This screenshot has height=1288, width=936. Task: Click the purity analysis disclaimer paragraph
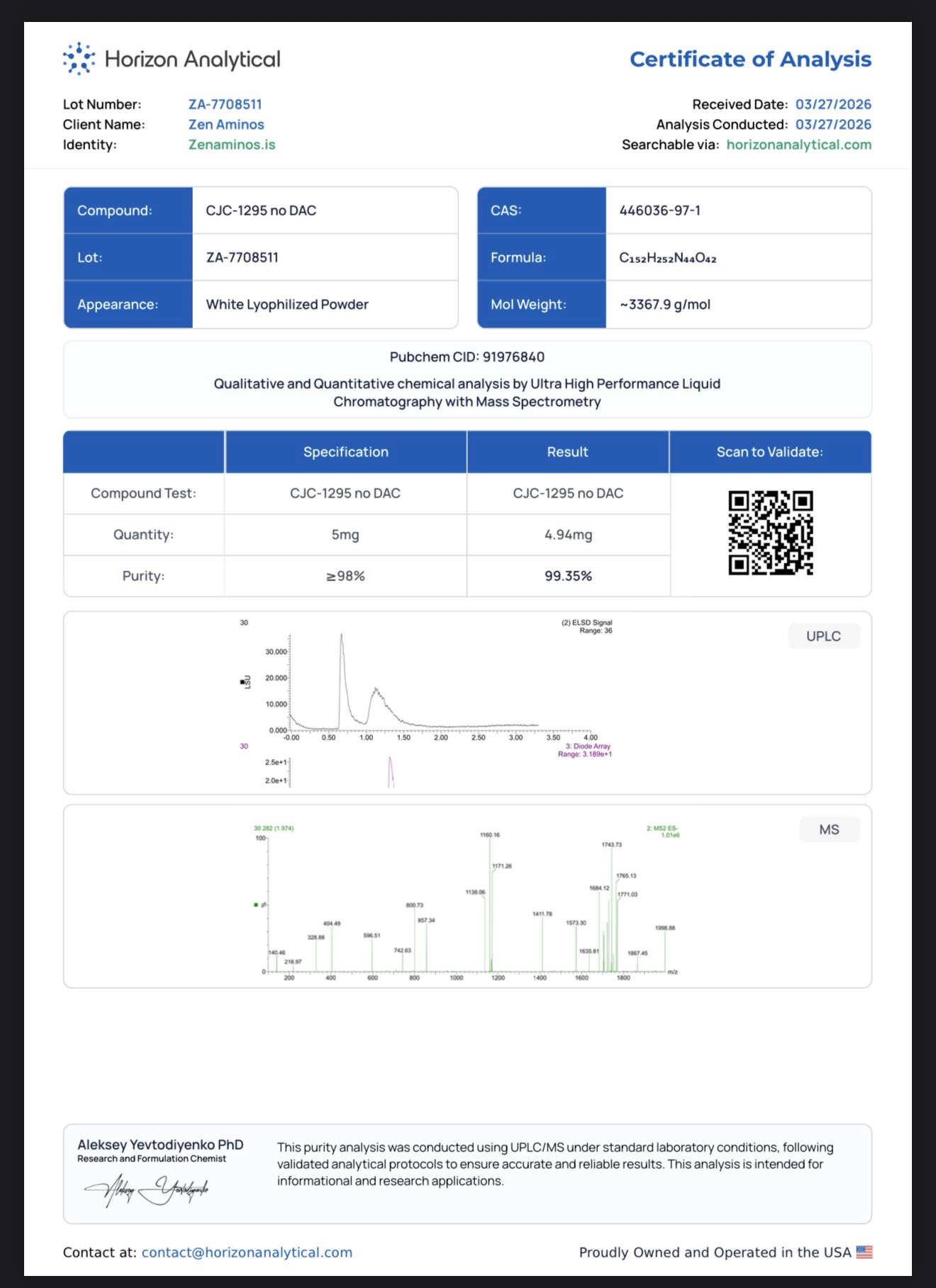pos(555,1164)
